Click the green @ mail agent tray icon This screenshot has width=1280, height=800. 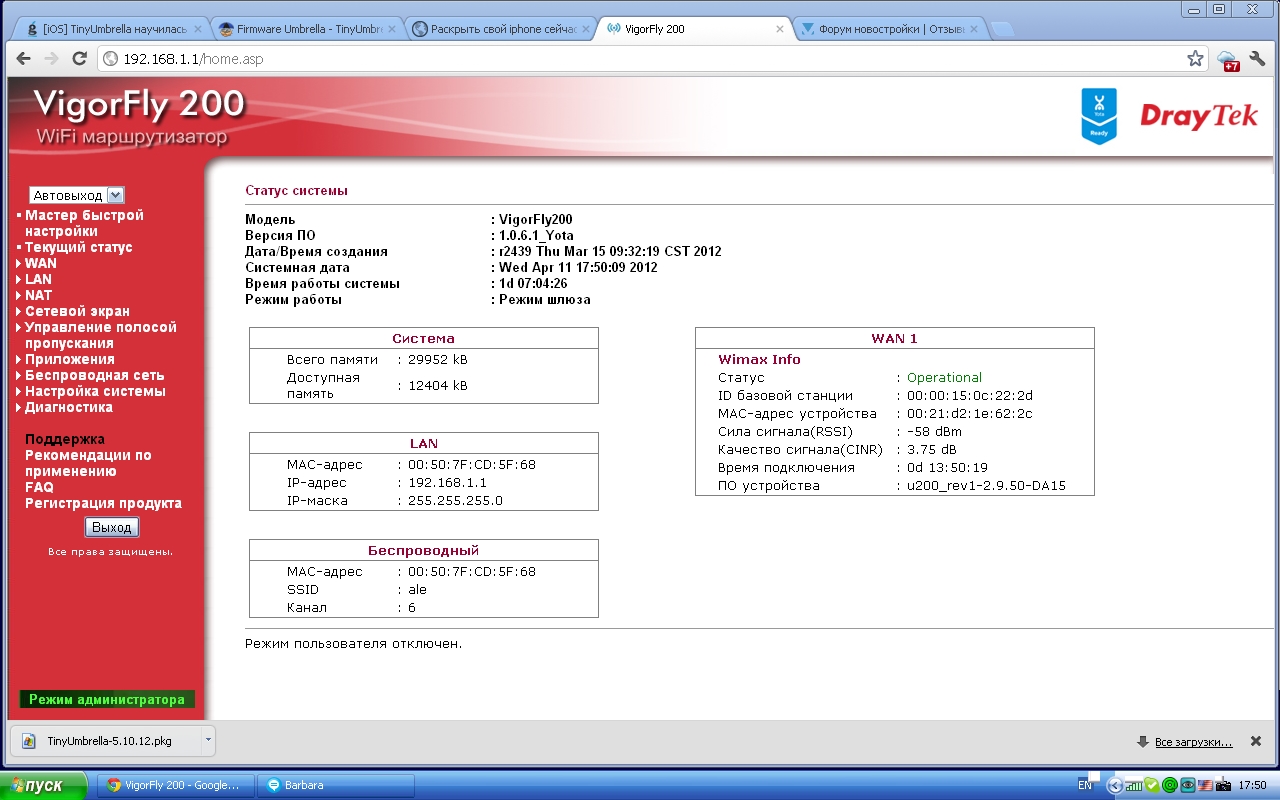pos(1170,785)
